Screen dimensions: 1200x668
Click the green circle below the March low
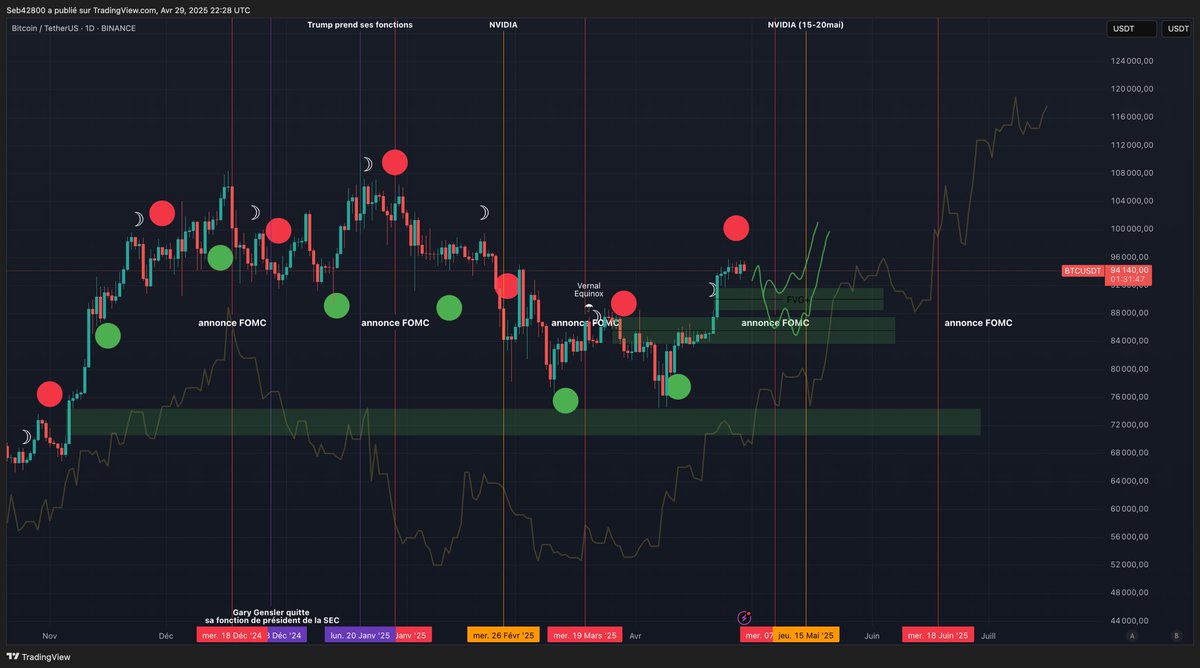point(566,401)
